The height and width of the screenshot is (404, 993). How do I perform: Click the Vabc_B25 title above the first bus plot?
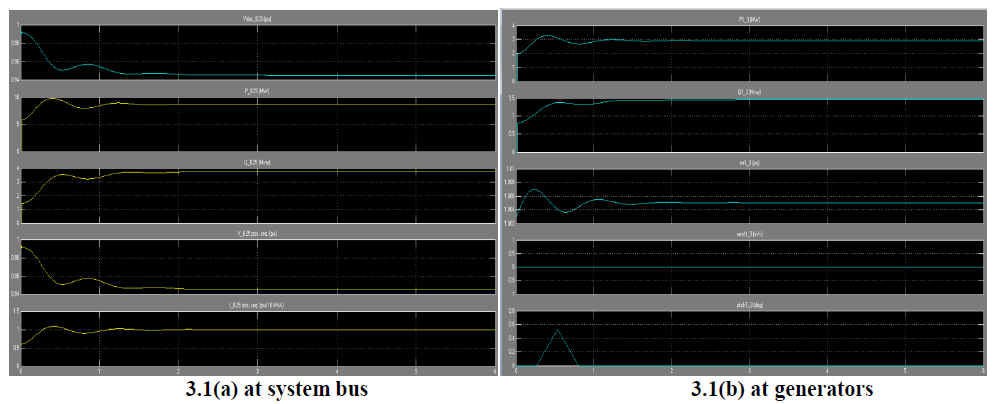click(x=258, y=19)
